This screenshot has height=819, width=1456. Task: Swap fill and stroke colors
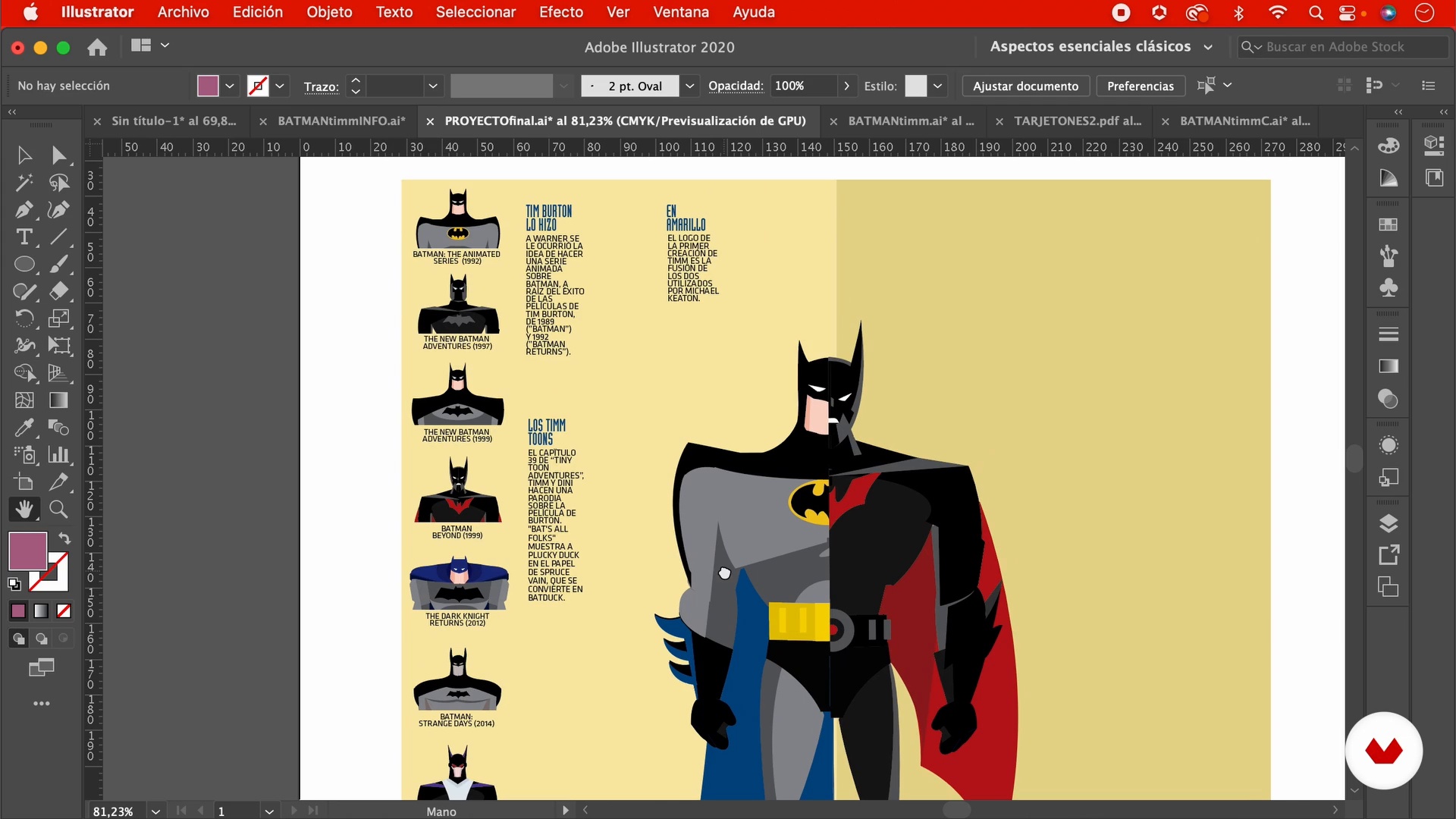[64, 538]
